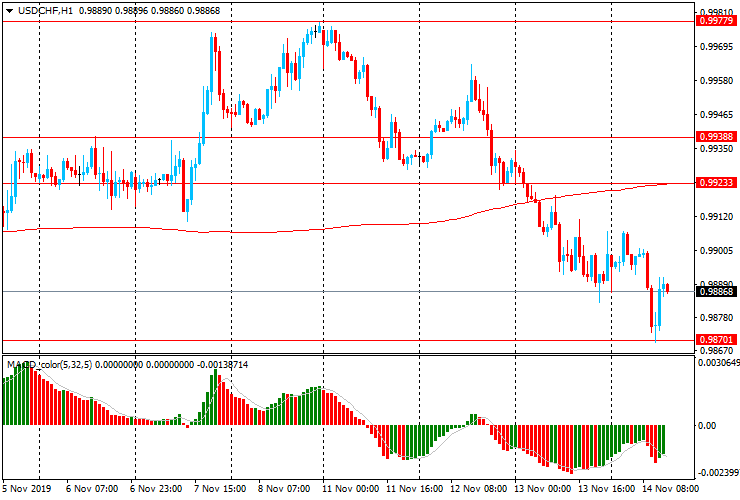
Task: Click the MACD 0.00 zero level label
Action: tap(709, 426)
